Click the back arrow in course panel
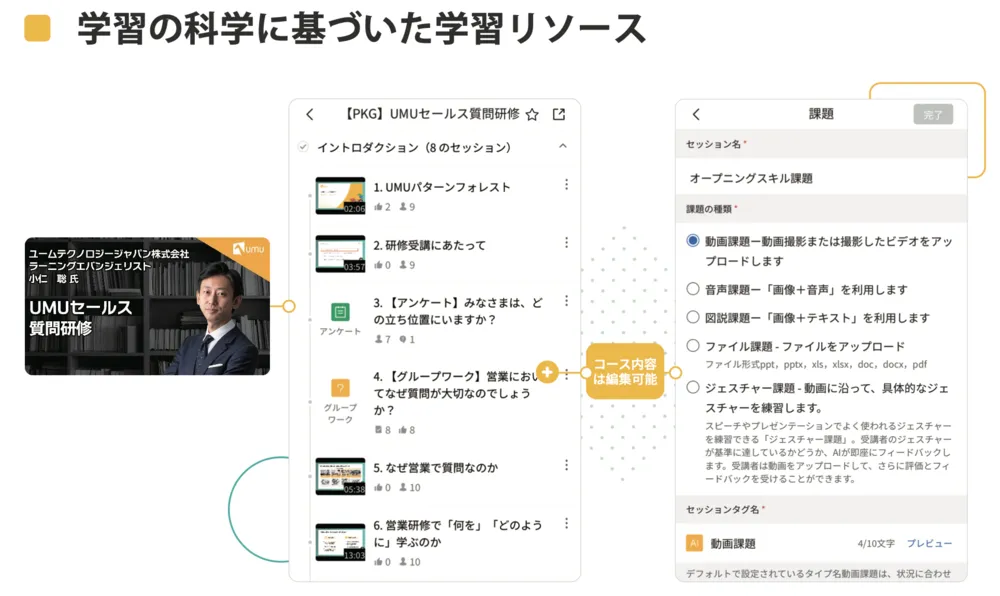1000x596 pixels. point(309,115)
